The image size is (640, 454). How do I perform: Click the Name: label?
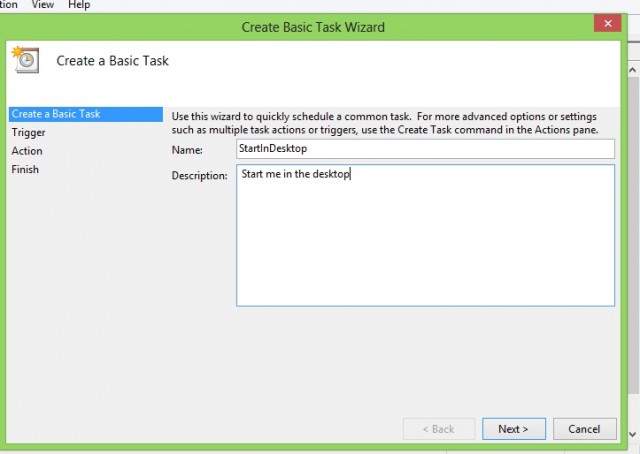[x=187, y=150]
